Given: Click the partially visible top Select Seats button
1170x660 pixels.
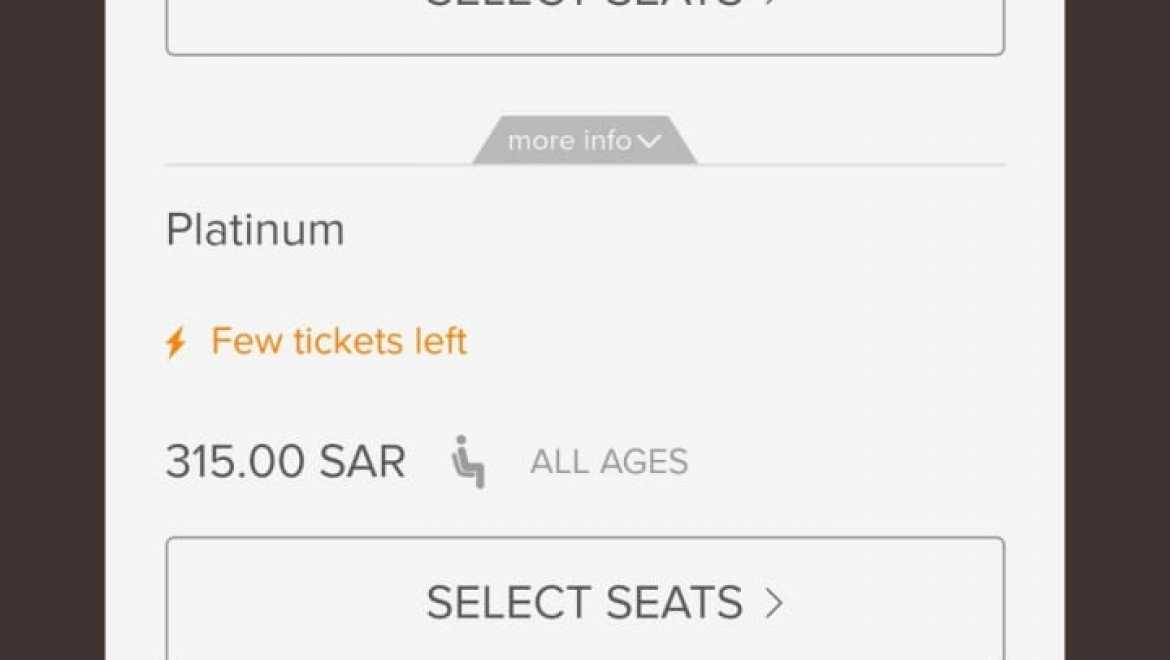Looking at the screenshot, I should 585,27.
